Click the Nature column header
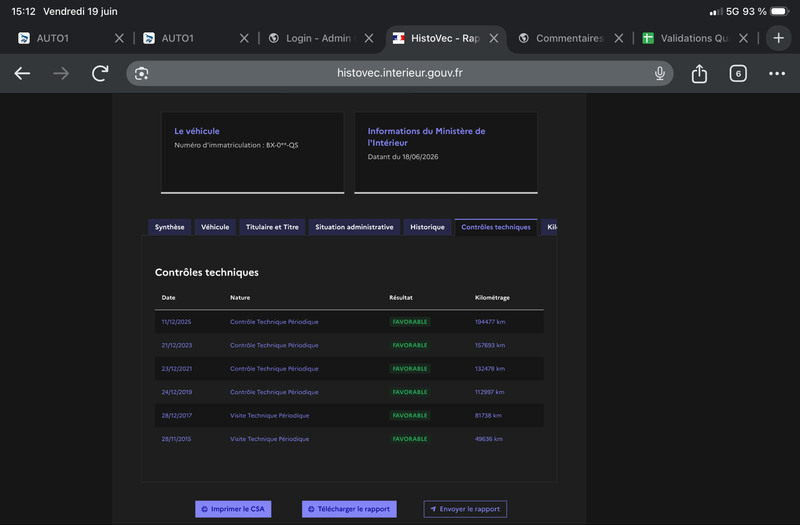The image size is (800, 525). 240,297
